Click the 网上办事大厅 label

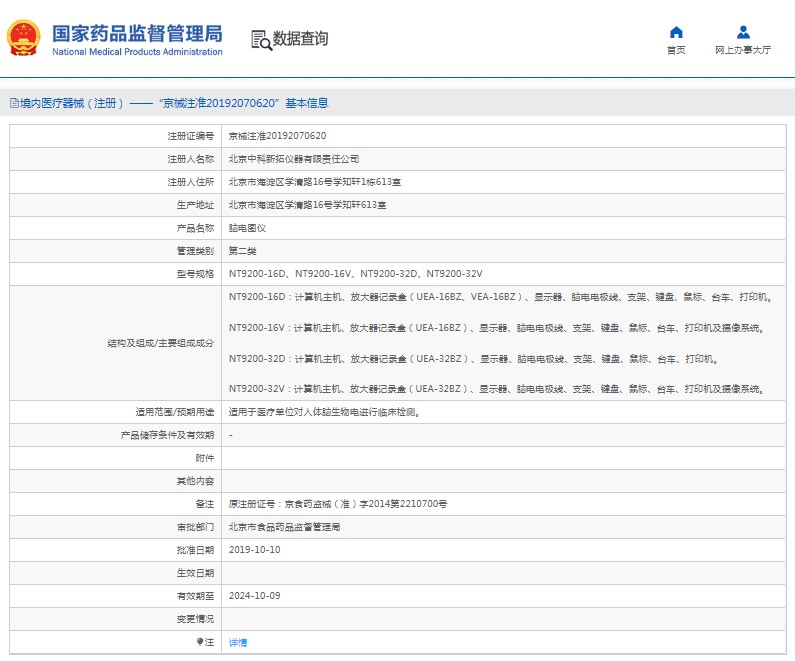click(743, 50)
